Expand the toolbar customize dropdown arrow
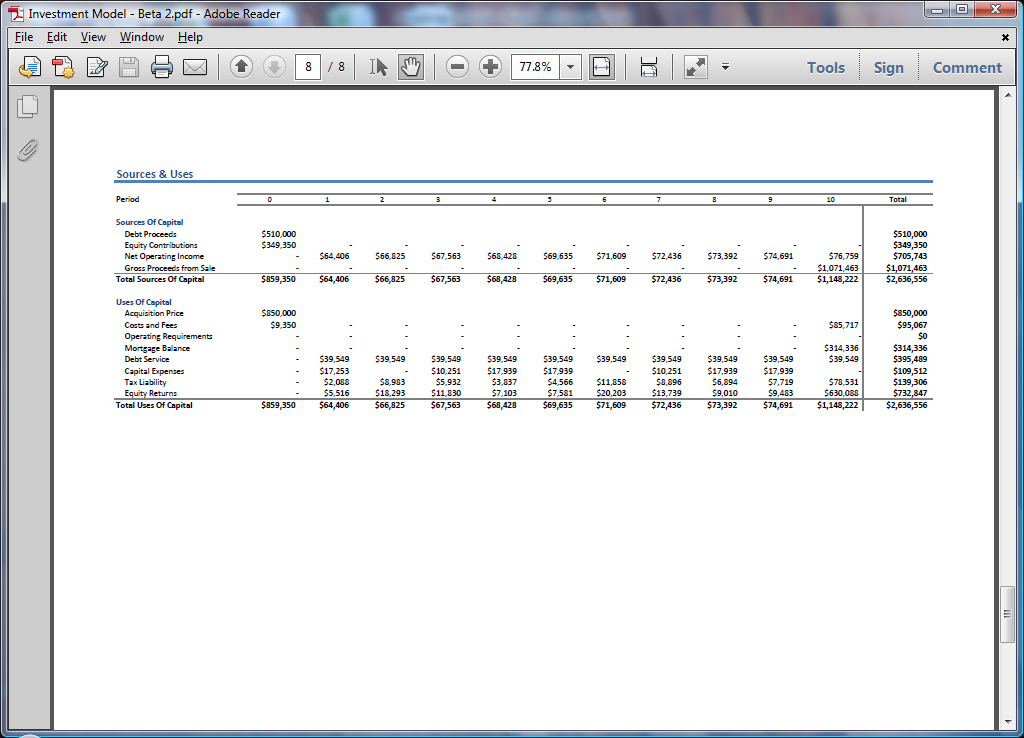Image resolution: width=1024 pixels, height=738 pixels. click(x=725, y=67)
